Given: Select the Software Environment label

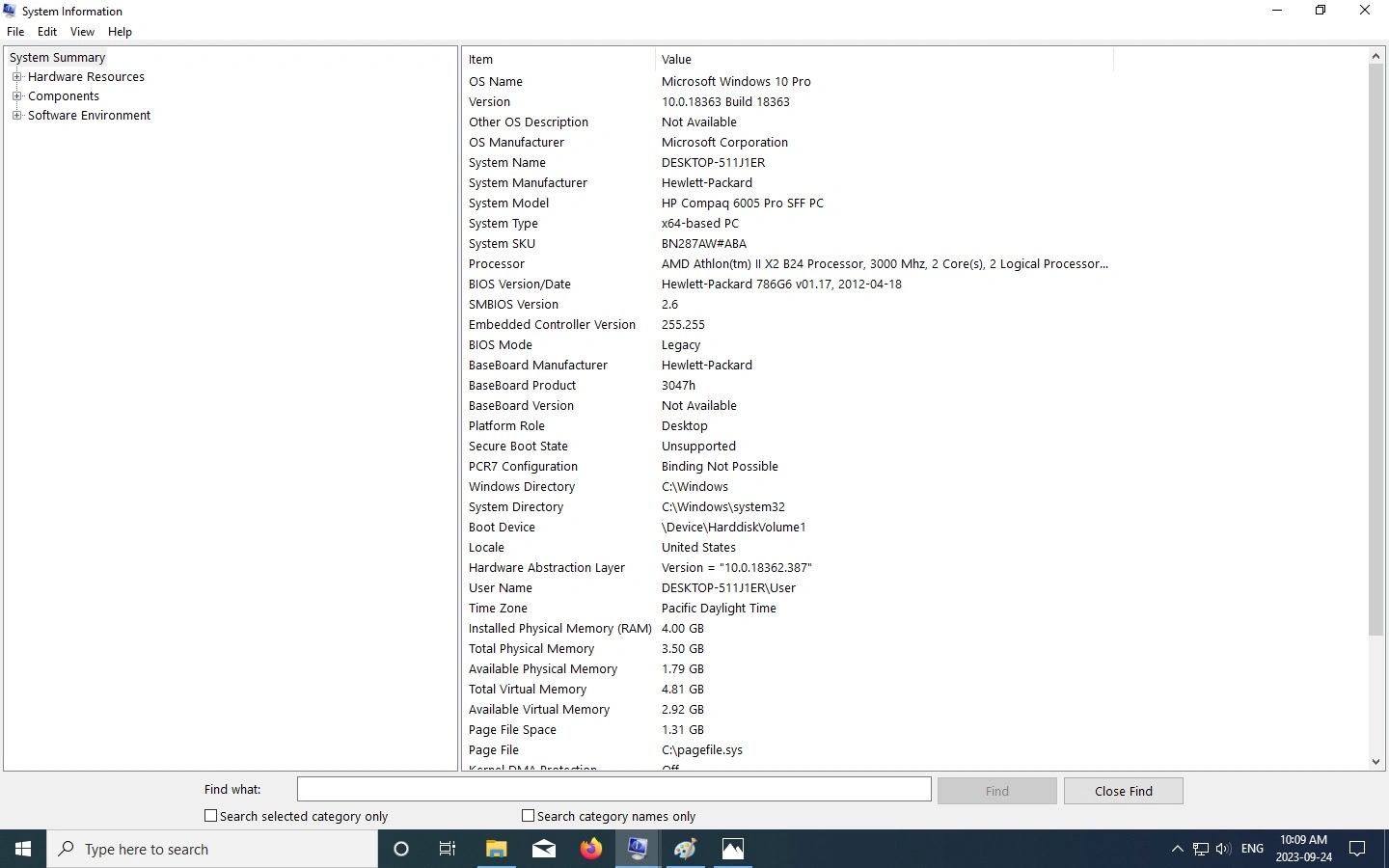Looking at the screenshot, I should pos(89,116).
